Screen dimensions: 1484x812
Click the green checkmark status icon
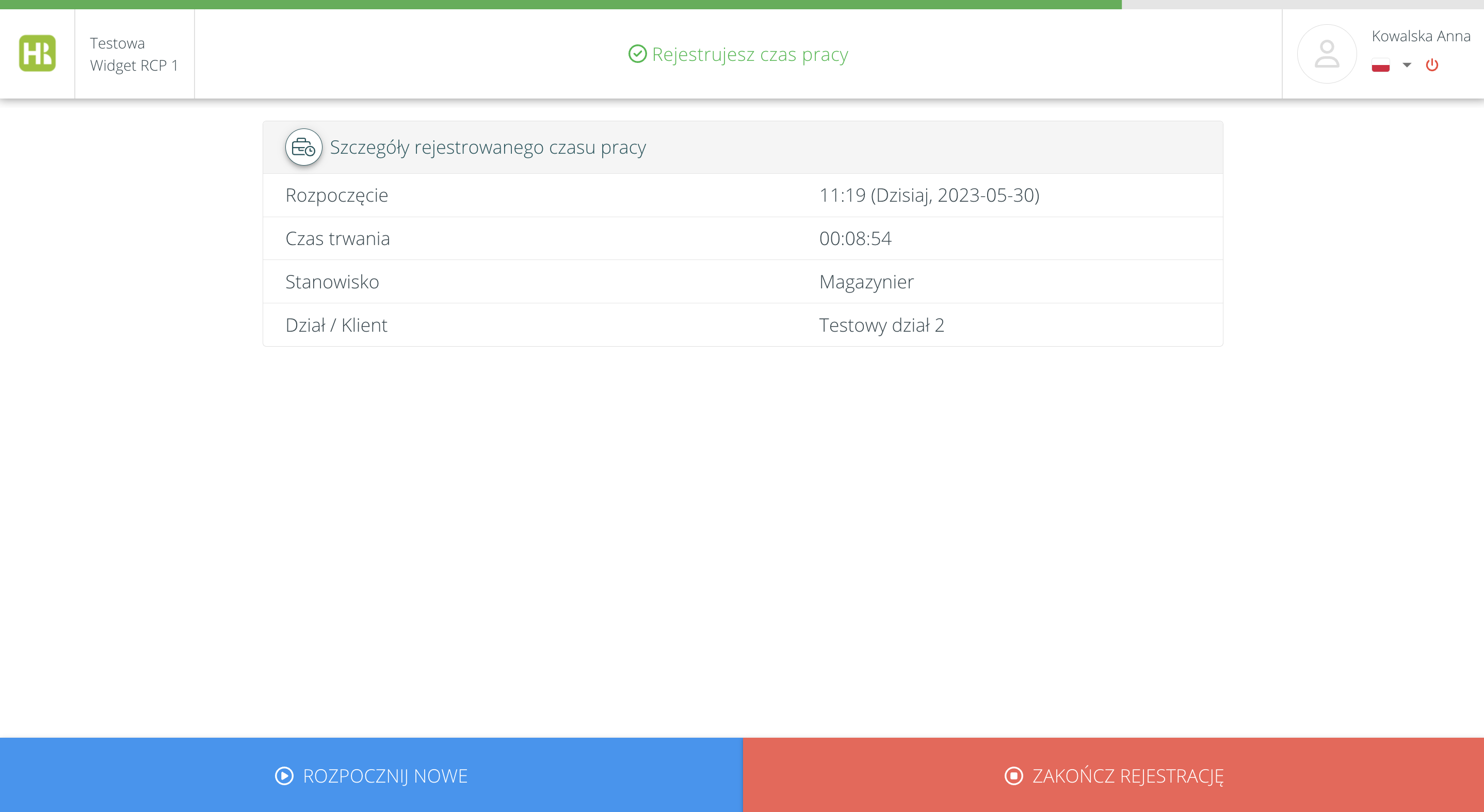637,54
